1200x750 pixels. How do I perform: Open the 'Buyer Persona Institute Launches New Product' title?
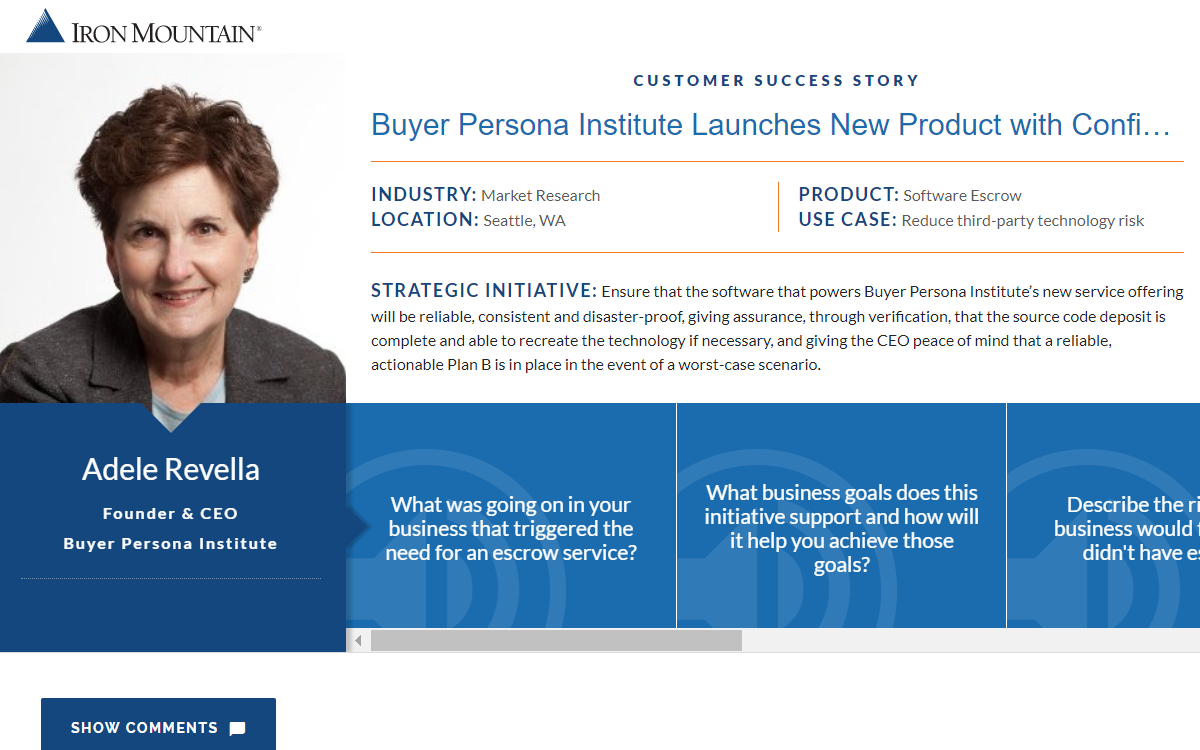click(770, 125)
